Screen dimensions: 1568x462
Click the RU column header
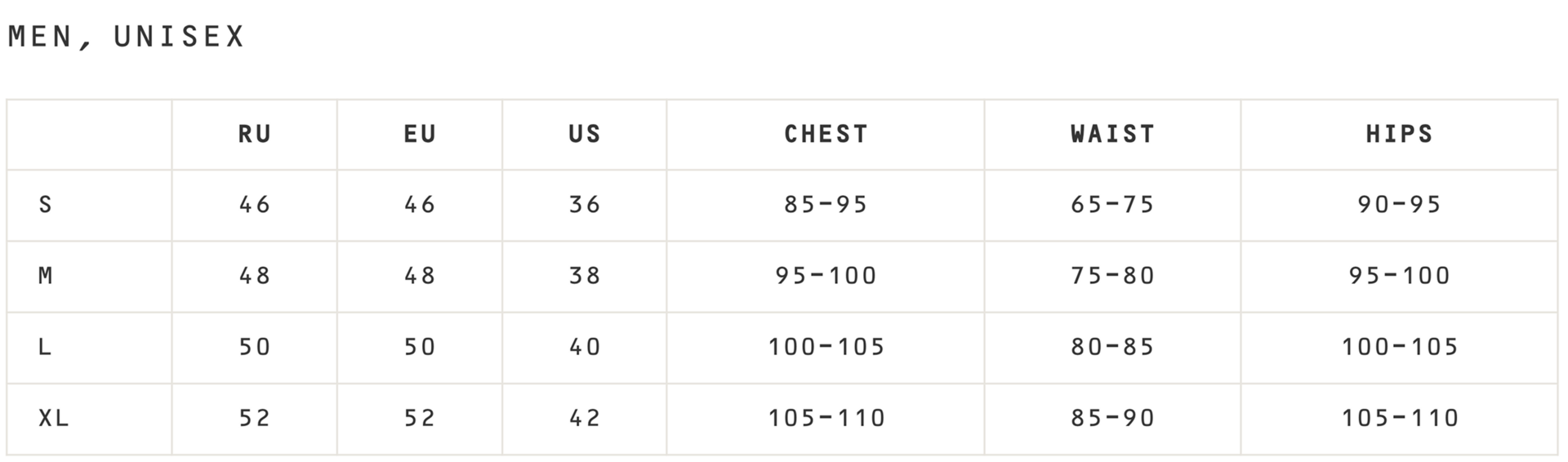point(255,134)
